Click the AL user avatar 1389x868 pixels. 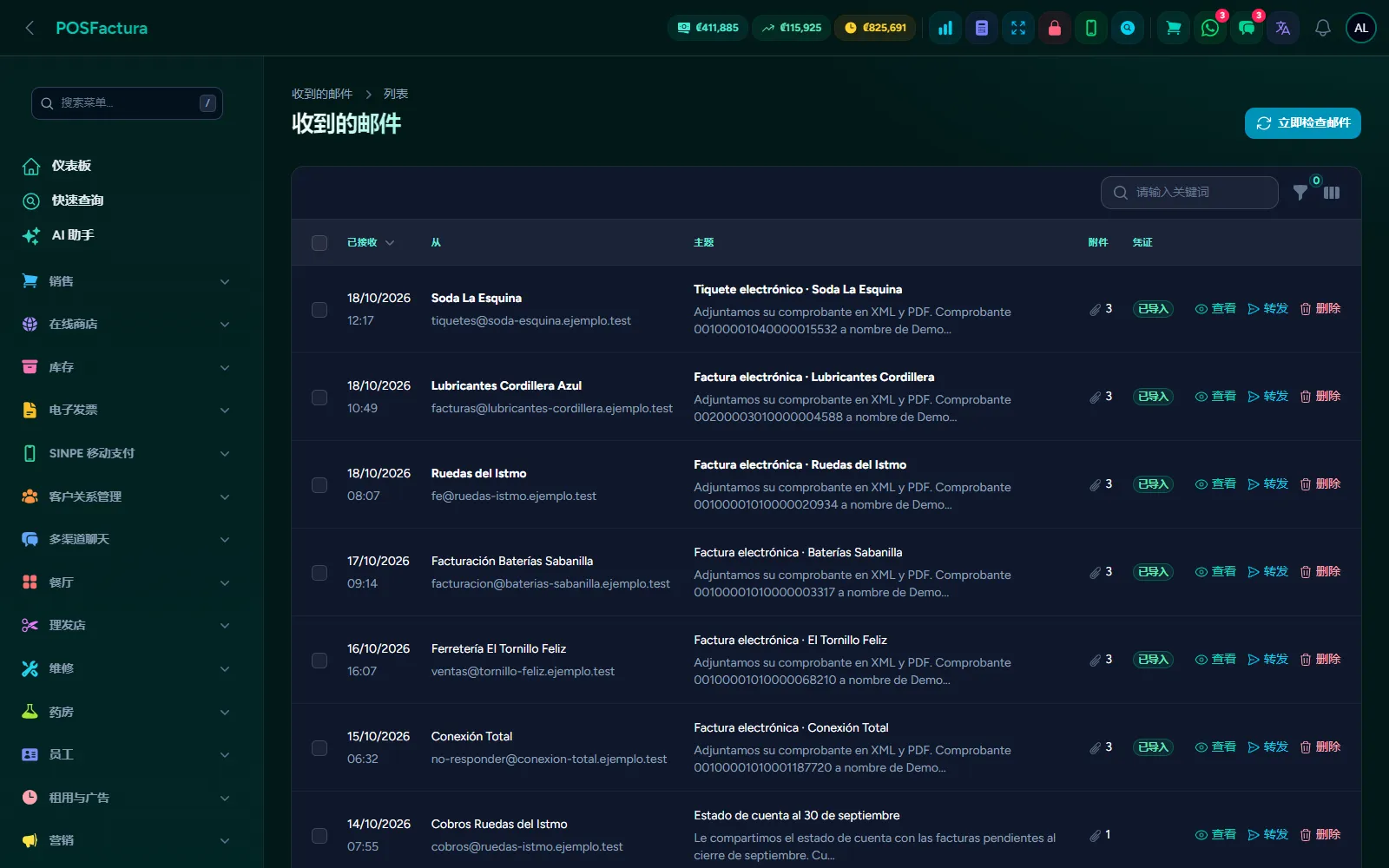pyautogui.click(x=1361, y=28)
